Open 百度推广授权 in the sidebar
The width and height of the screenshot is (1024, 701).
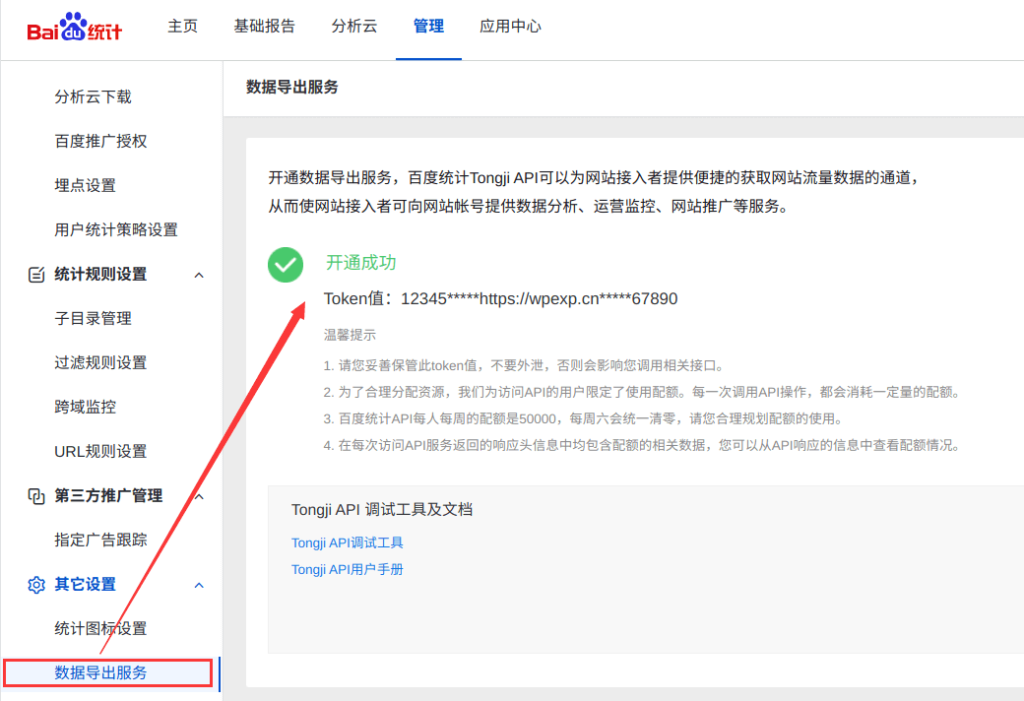click(101, 141)
